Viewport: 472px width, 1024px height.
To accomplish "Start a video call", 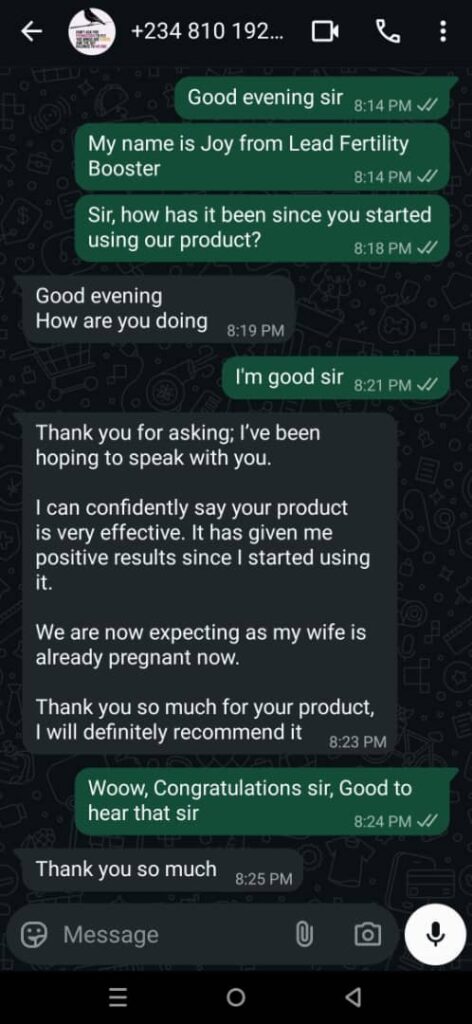I will coord(325,31).
